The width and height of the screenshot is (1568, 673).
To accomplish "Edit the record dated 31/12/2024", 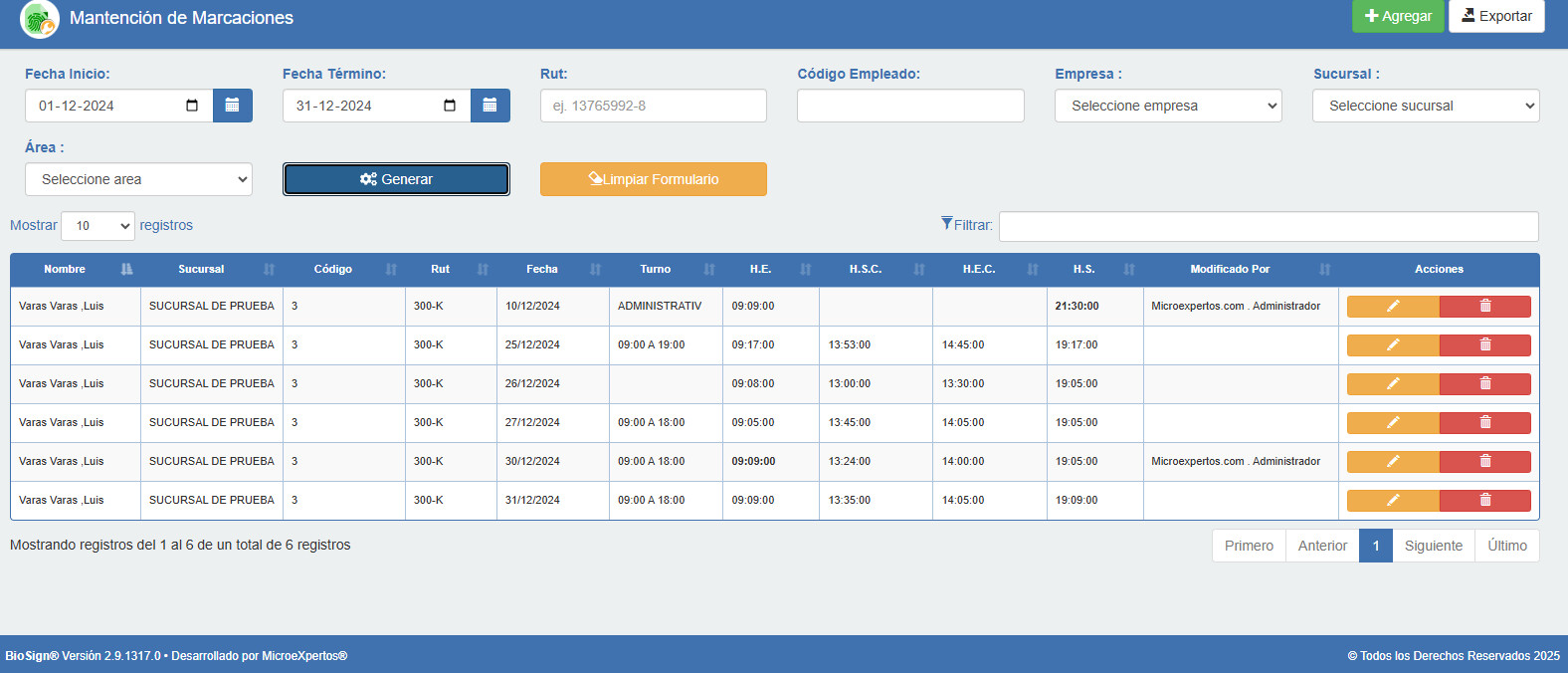I will 1393,501.
